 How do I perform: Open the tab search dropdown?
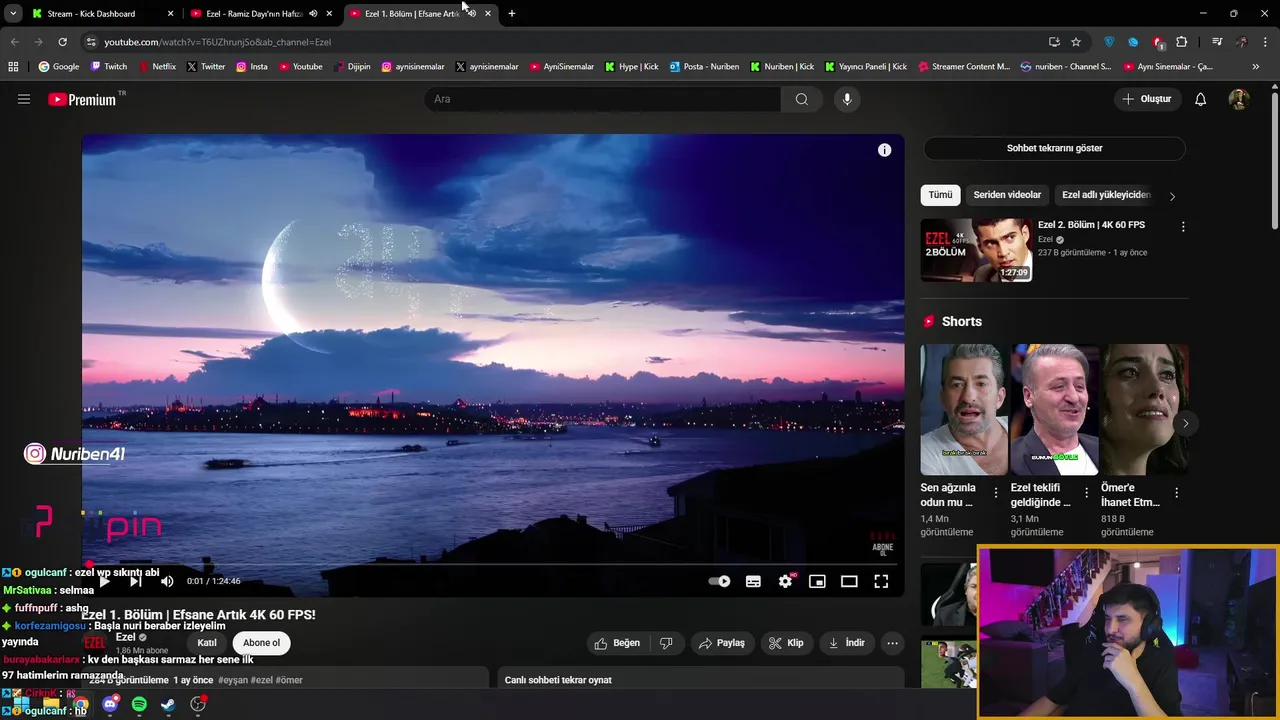click(13, 14)
